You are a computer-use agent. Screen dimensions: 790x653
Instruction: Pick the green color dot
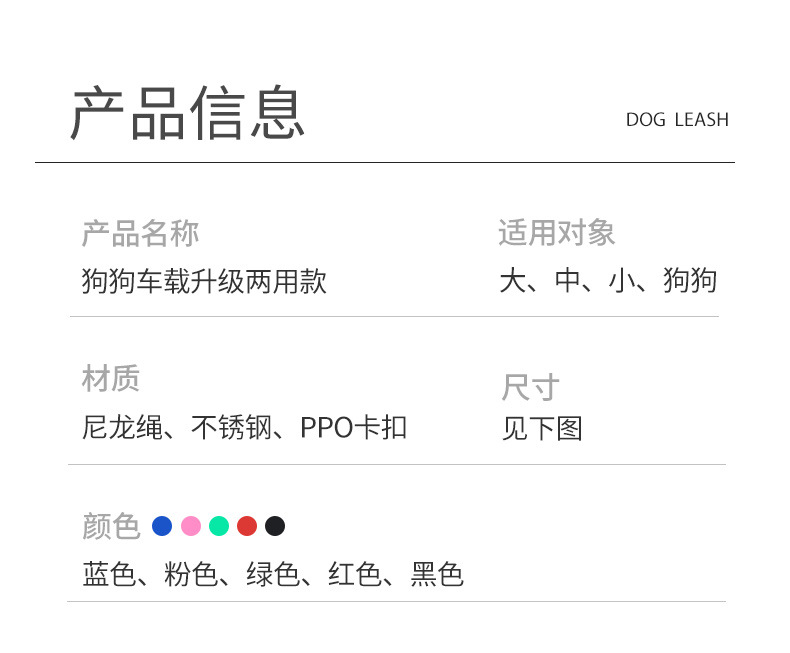click(219, 526)
